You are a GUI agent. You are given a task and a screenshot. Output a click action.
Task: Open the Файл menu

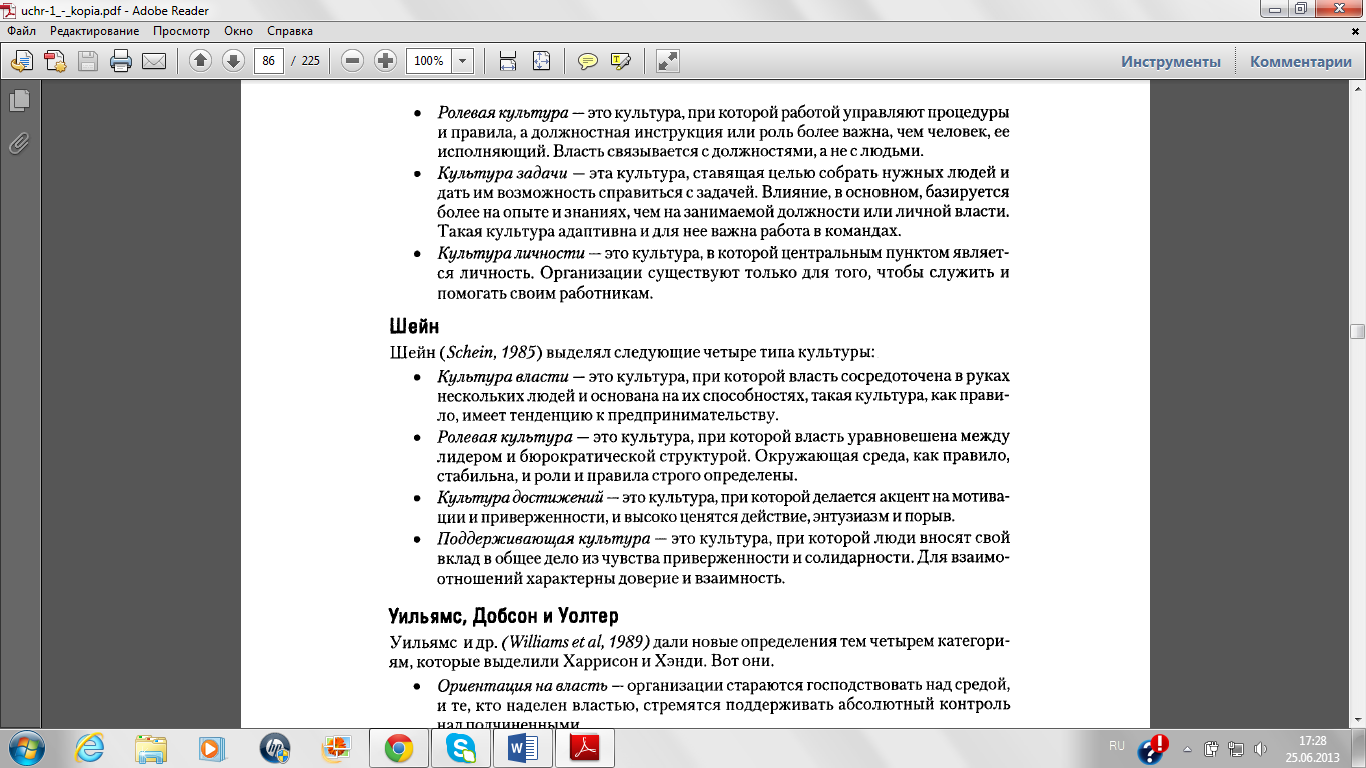pos(21,31)
